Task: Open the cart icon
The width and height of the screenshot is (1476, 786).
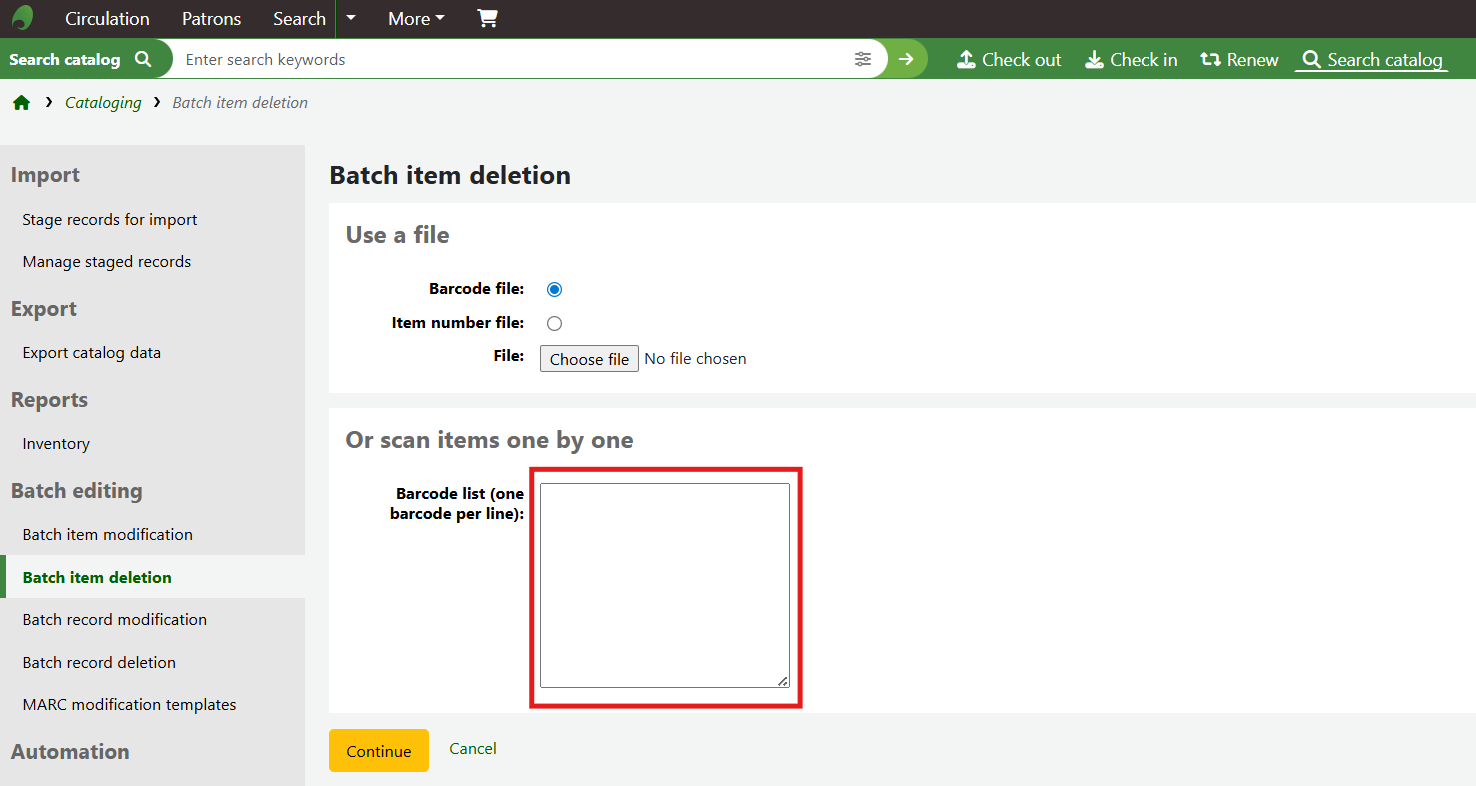Action: tap(487, 18)
